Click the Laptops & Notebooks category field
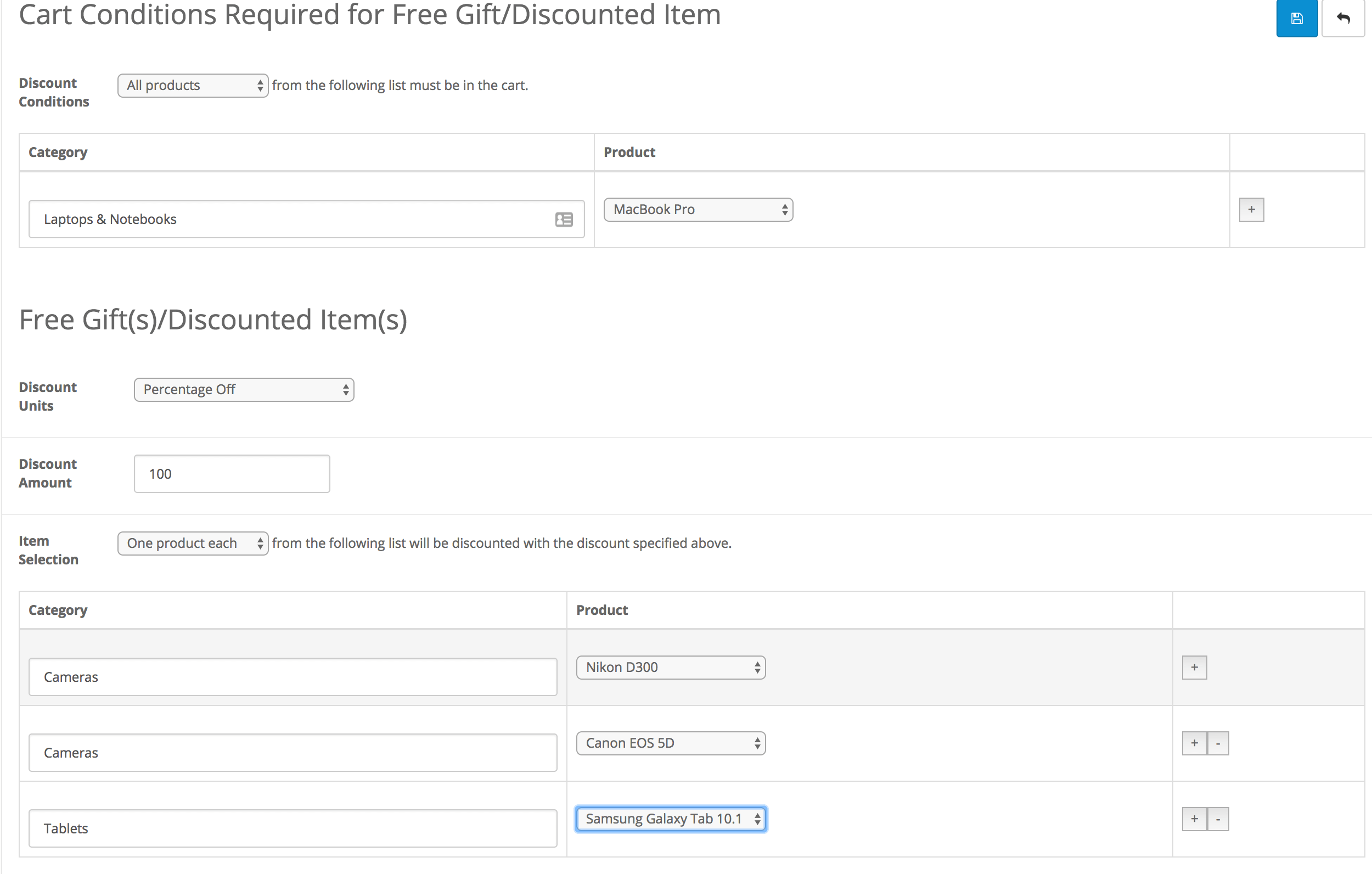 click(x=307, y=219)
